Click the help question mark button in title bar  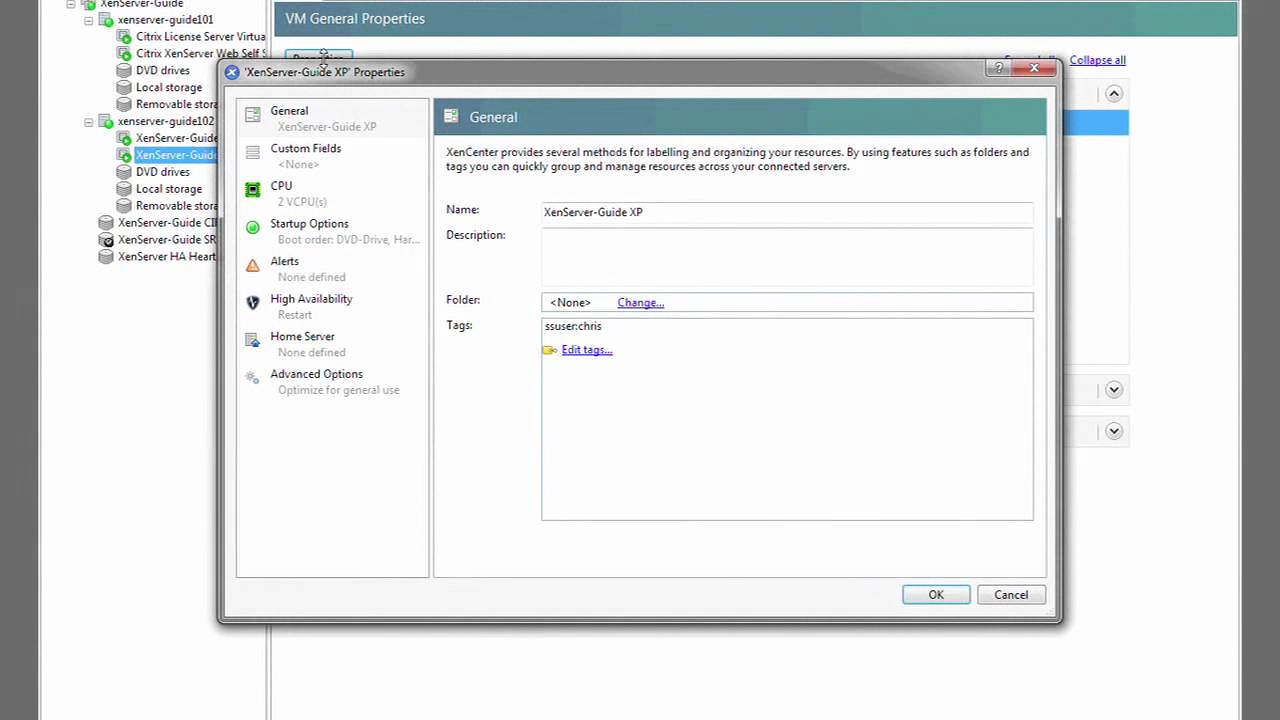point(998,68)
